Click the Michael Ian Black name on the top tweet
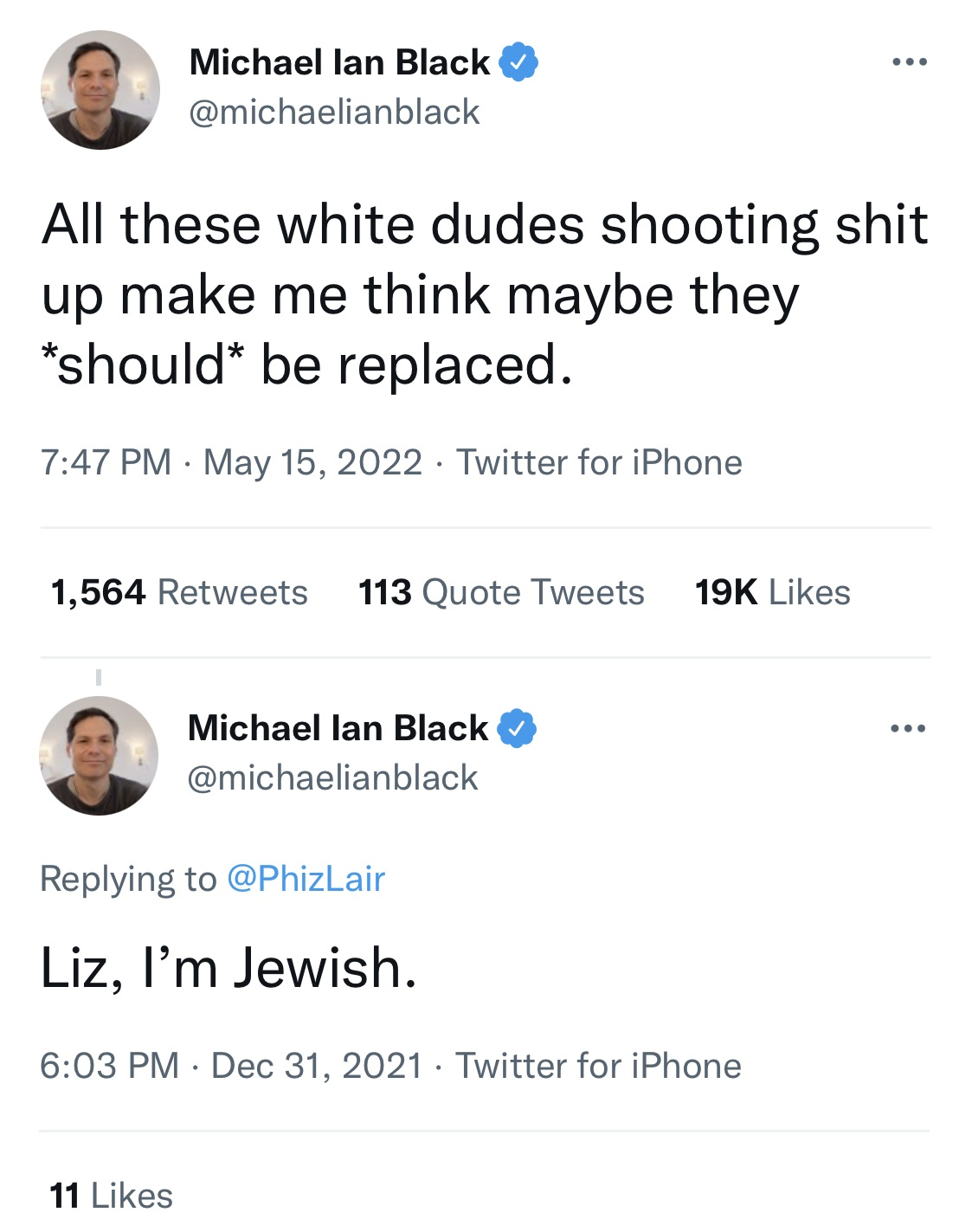 coord(339,62)
